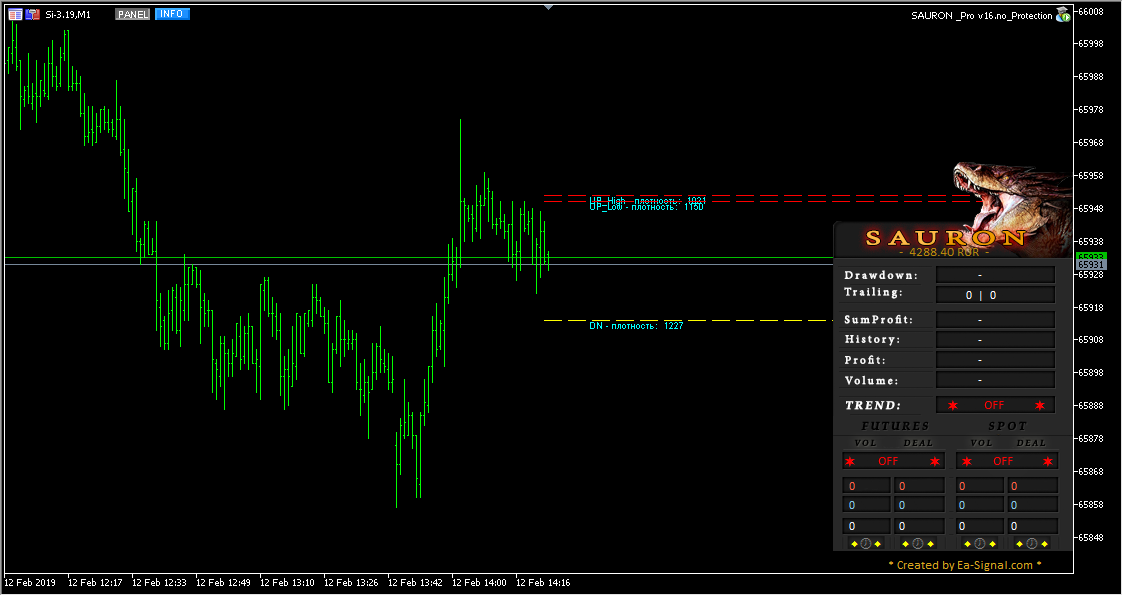The image size is (1123, 596).
Task: Click the 65998 price scale label
Action: pyautogui.click(x=1091, y=44)
